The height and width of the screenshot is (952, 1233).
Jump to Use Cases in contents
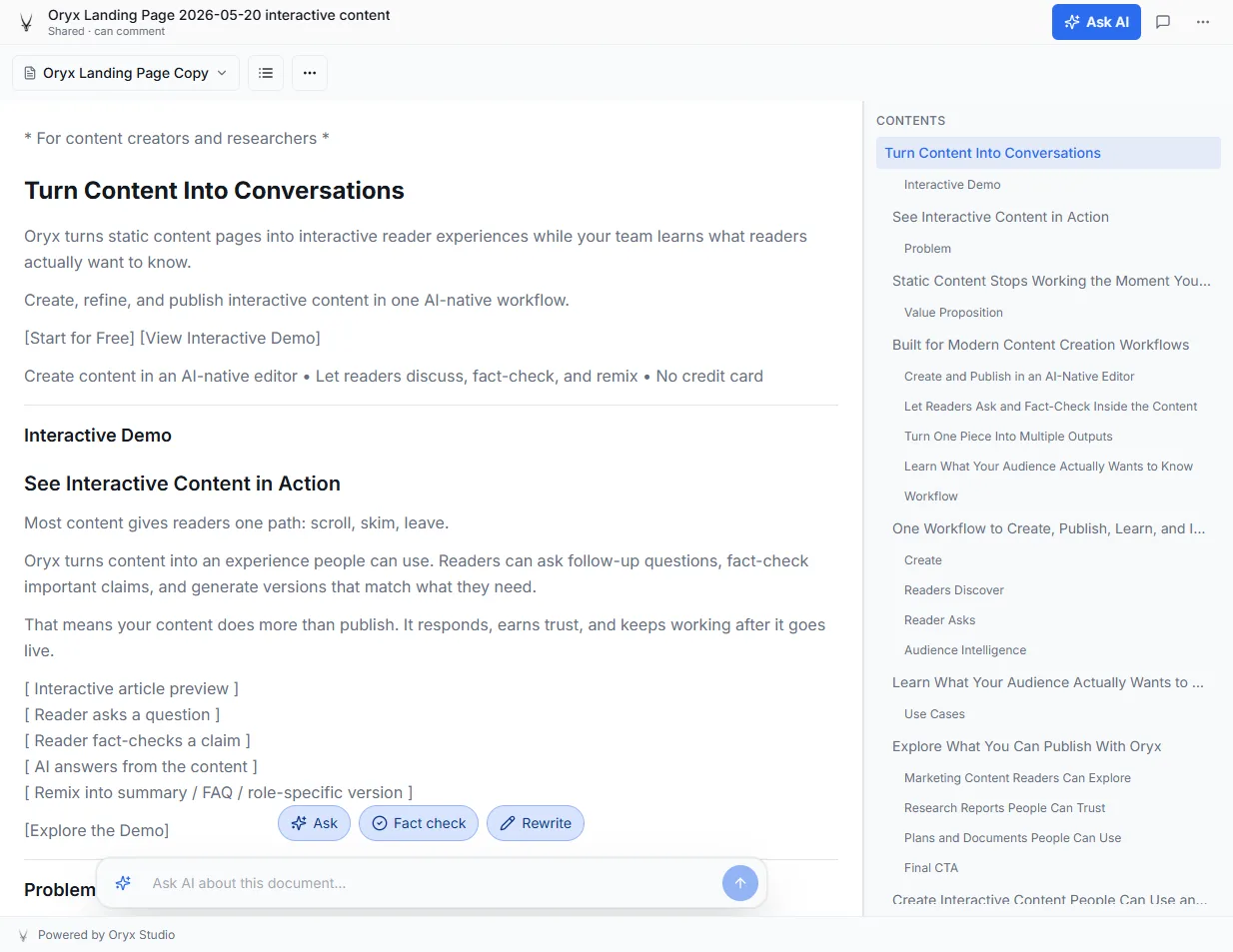[934, 714]
